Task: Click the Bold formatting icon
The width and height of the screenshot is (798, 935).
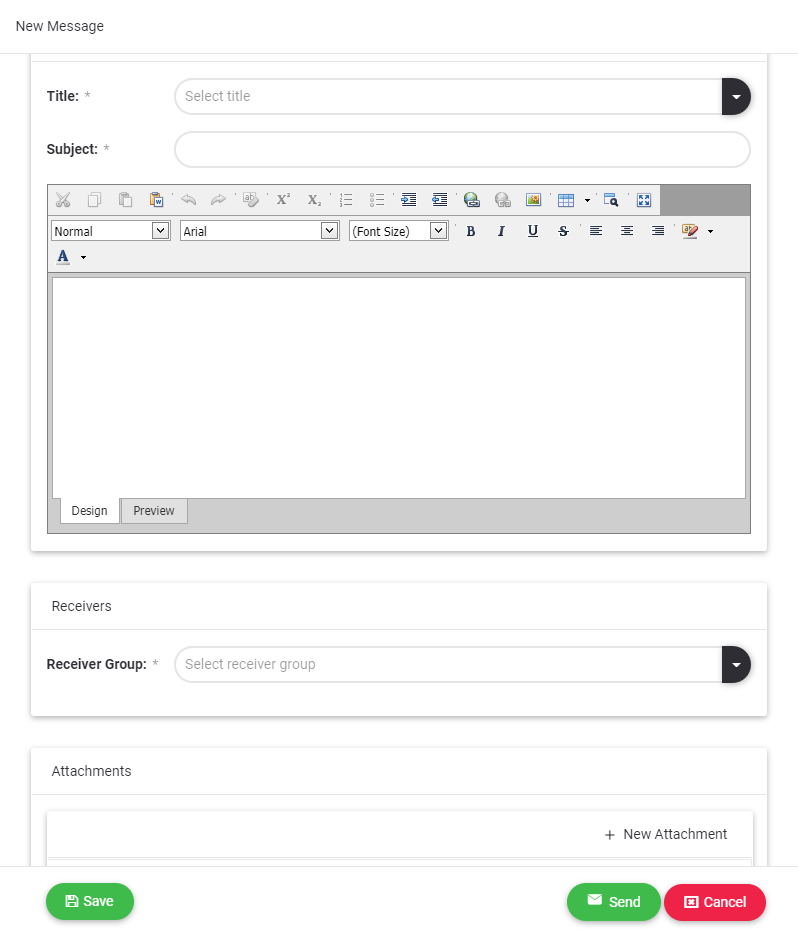Action: (471, 231)
